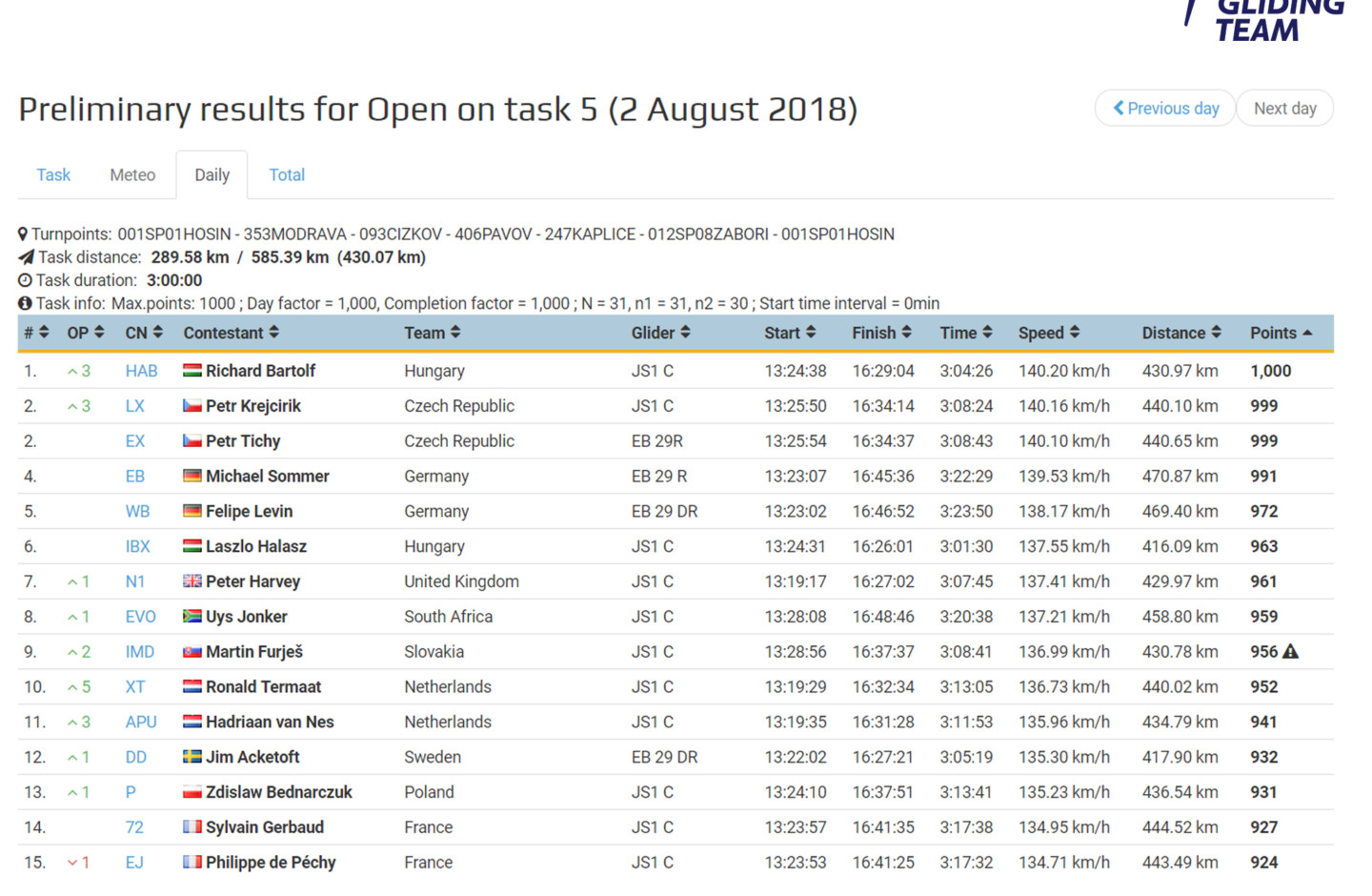The image size is (1372, 896).
Task: Click the Slovak flag beside Martin Furješ
Action: [192, 652]
